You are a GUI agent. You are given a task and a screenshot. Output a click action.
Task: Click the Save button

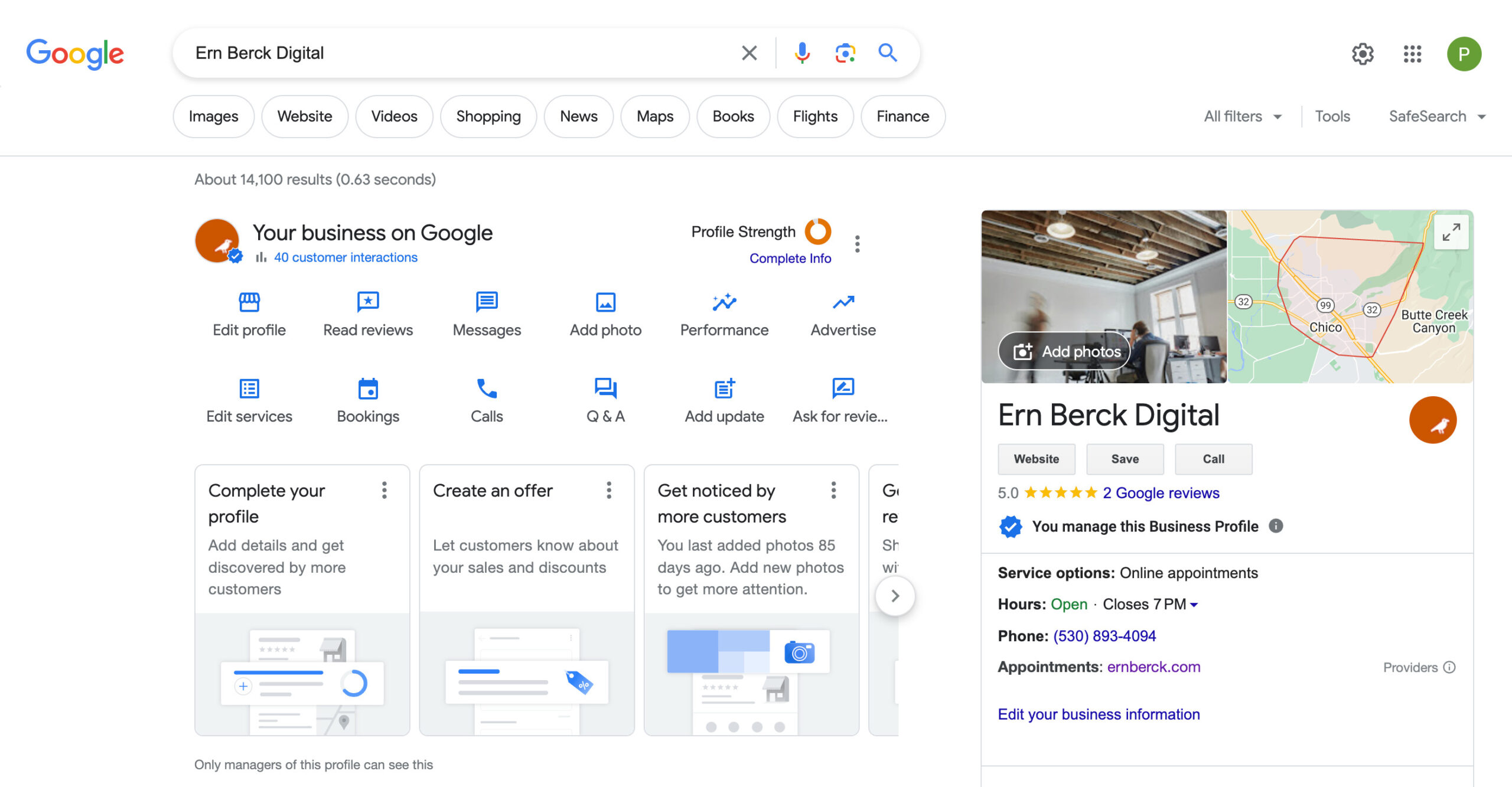[x=1125, y=459]
